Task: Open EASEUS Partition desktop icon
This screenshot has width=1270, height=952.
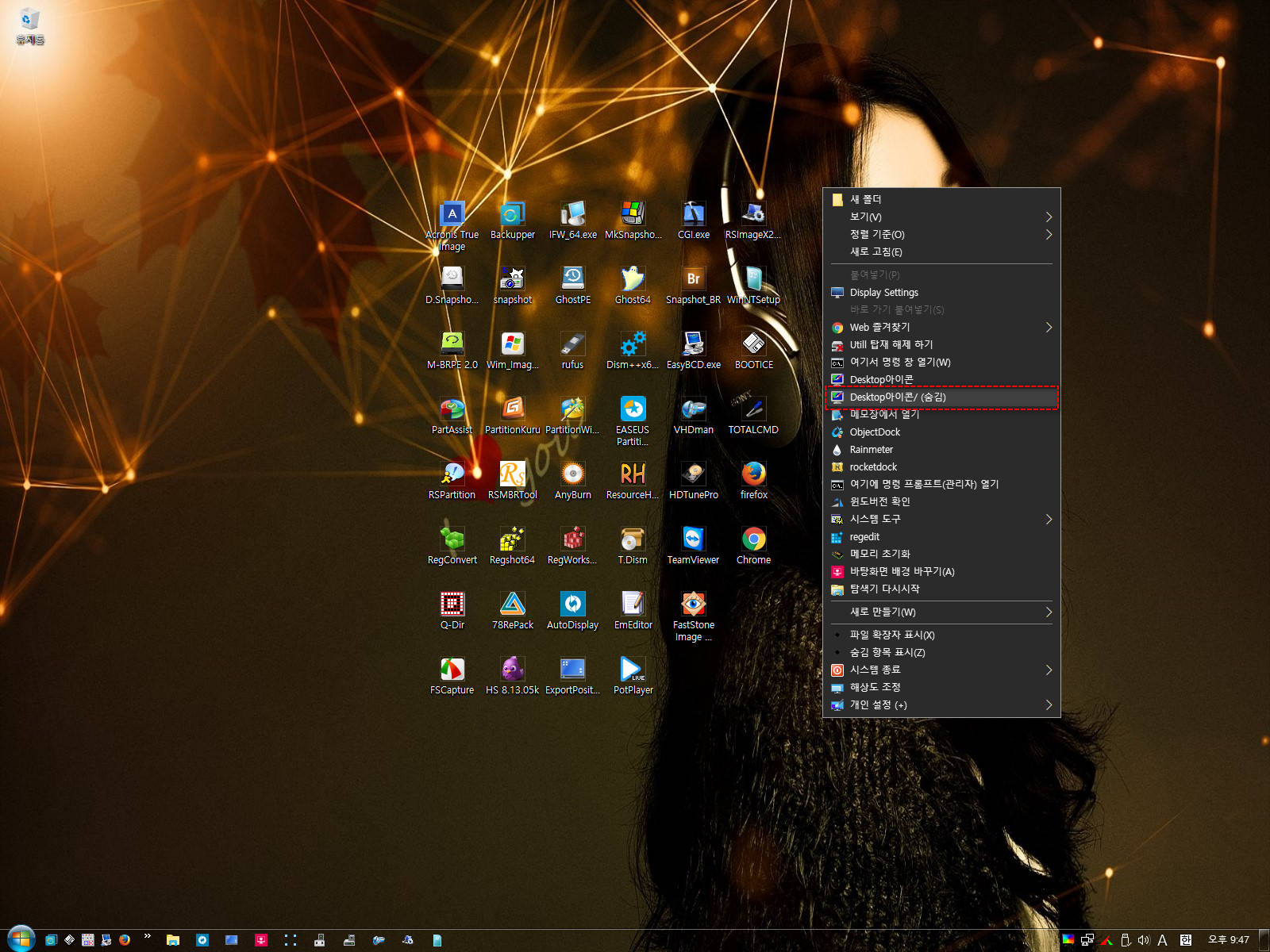Action: click(633, 420)
